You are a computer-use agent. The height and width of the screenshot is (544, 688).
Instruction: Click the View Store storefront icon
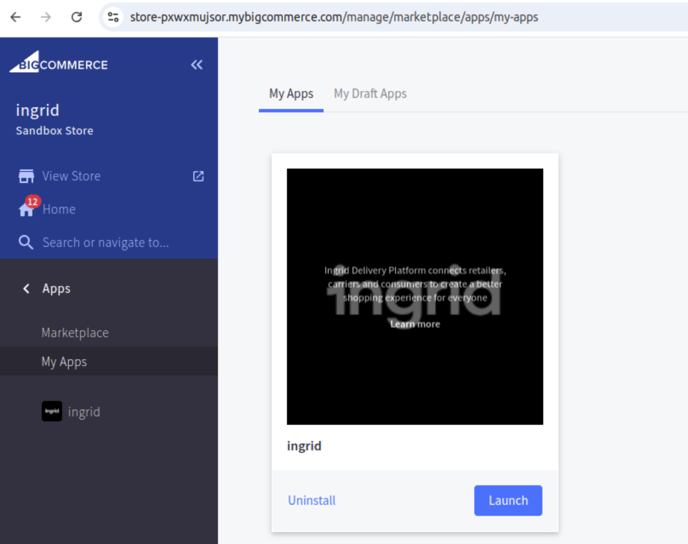pos(26,176)
